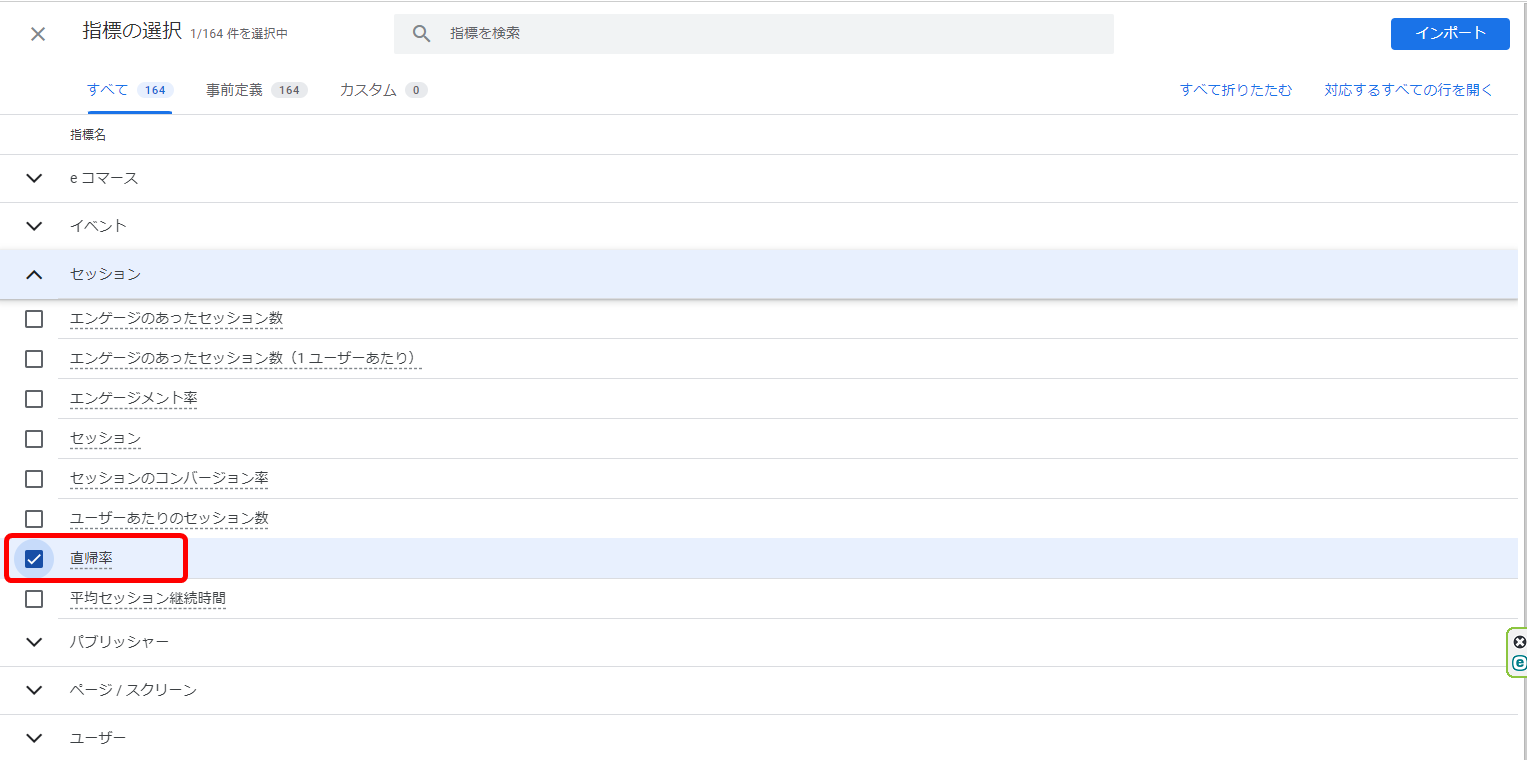The image size is (1527, 760).
Task: Click the インポート button
Action: tap(1450, 33)
